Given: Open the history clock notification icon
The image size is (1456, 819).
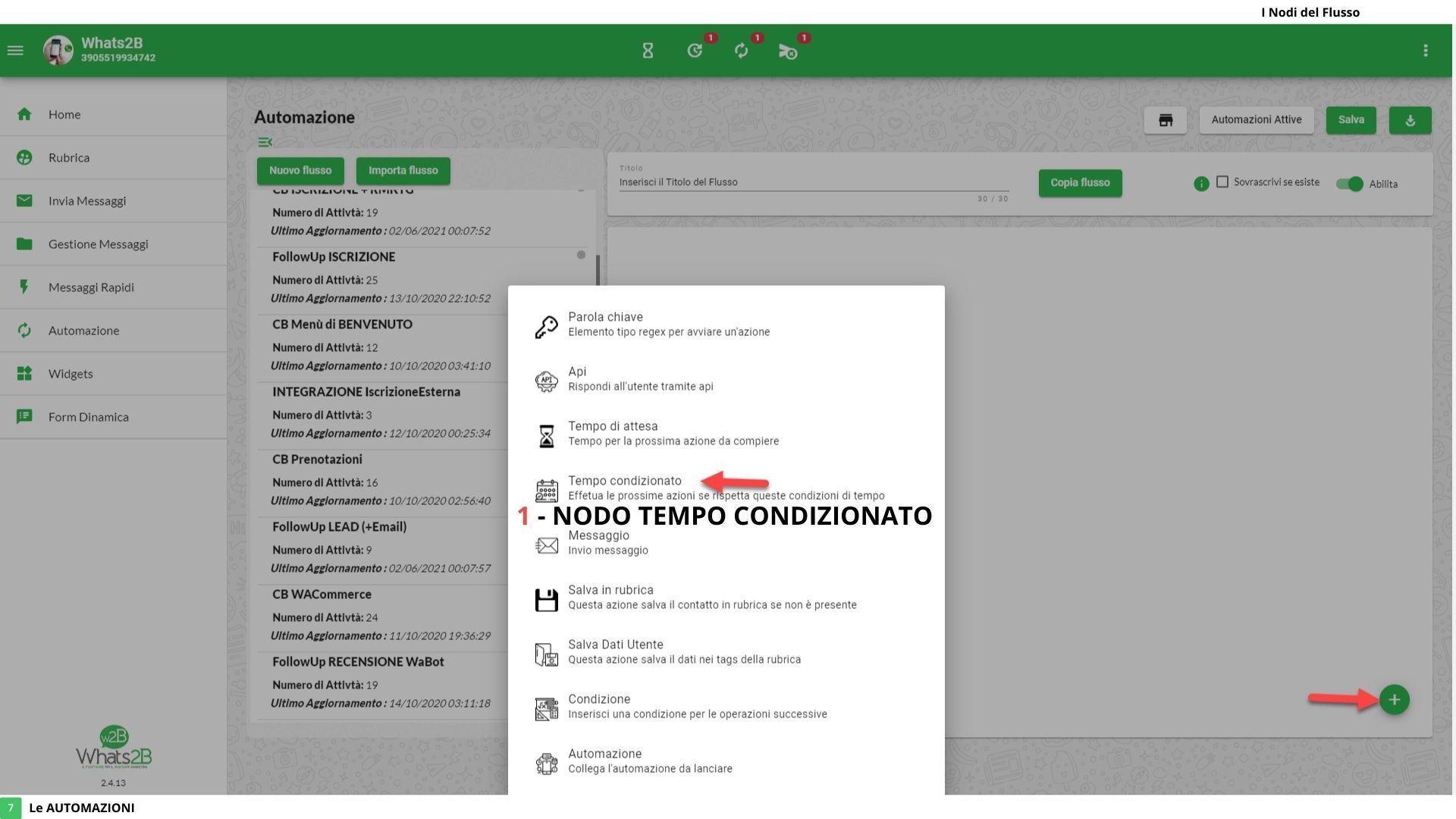Looking at the screenshot, I should [x=695, y=51].
